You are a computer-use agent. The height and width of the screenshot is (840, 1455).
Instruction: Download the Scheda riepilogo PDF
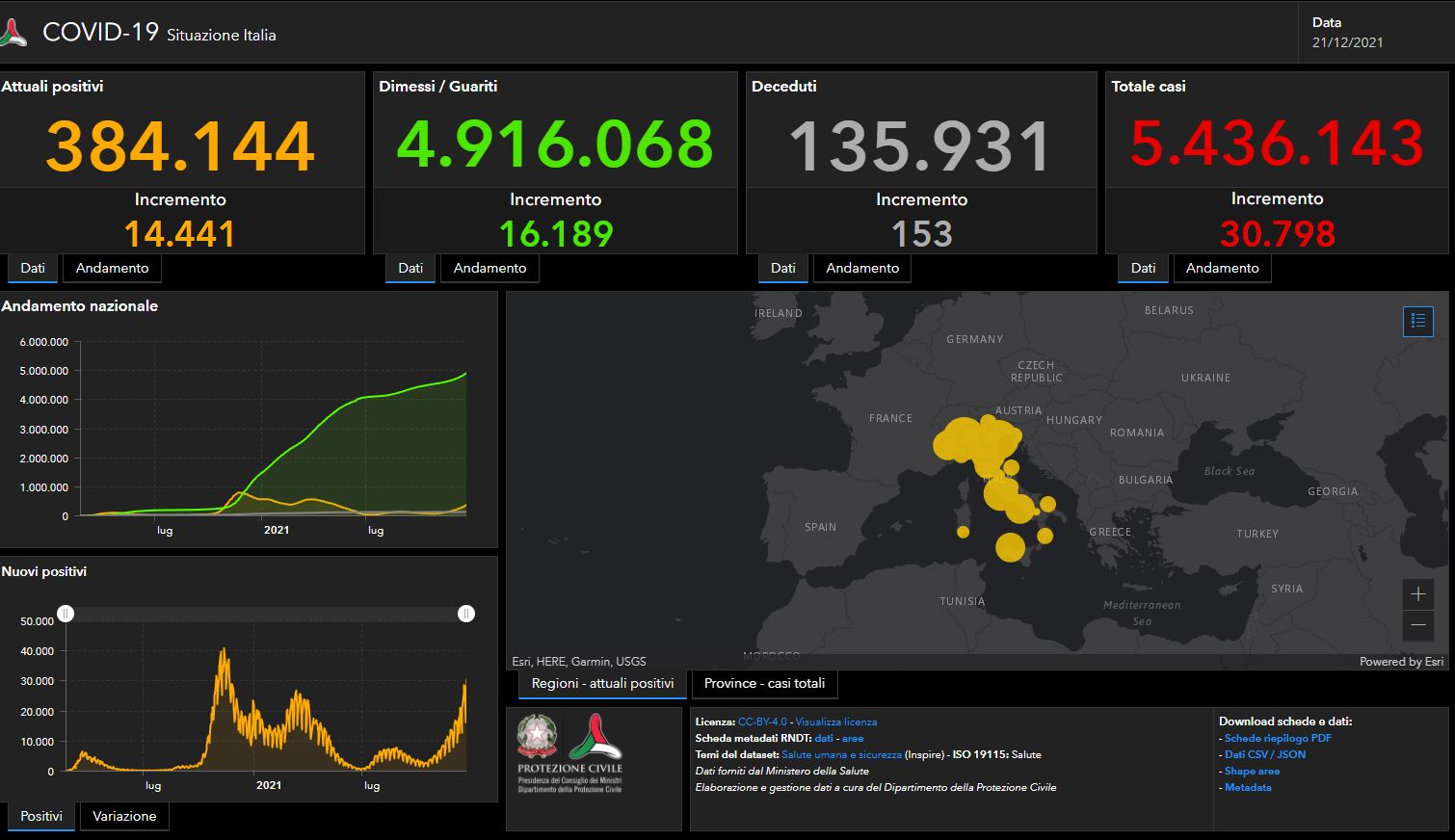point(1278,738)
